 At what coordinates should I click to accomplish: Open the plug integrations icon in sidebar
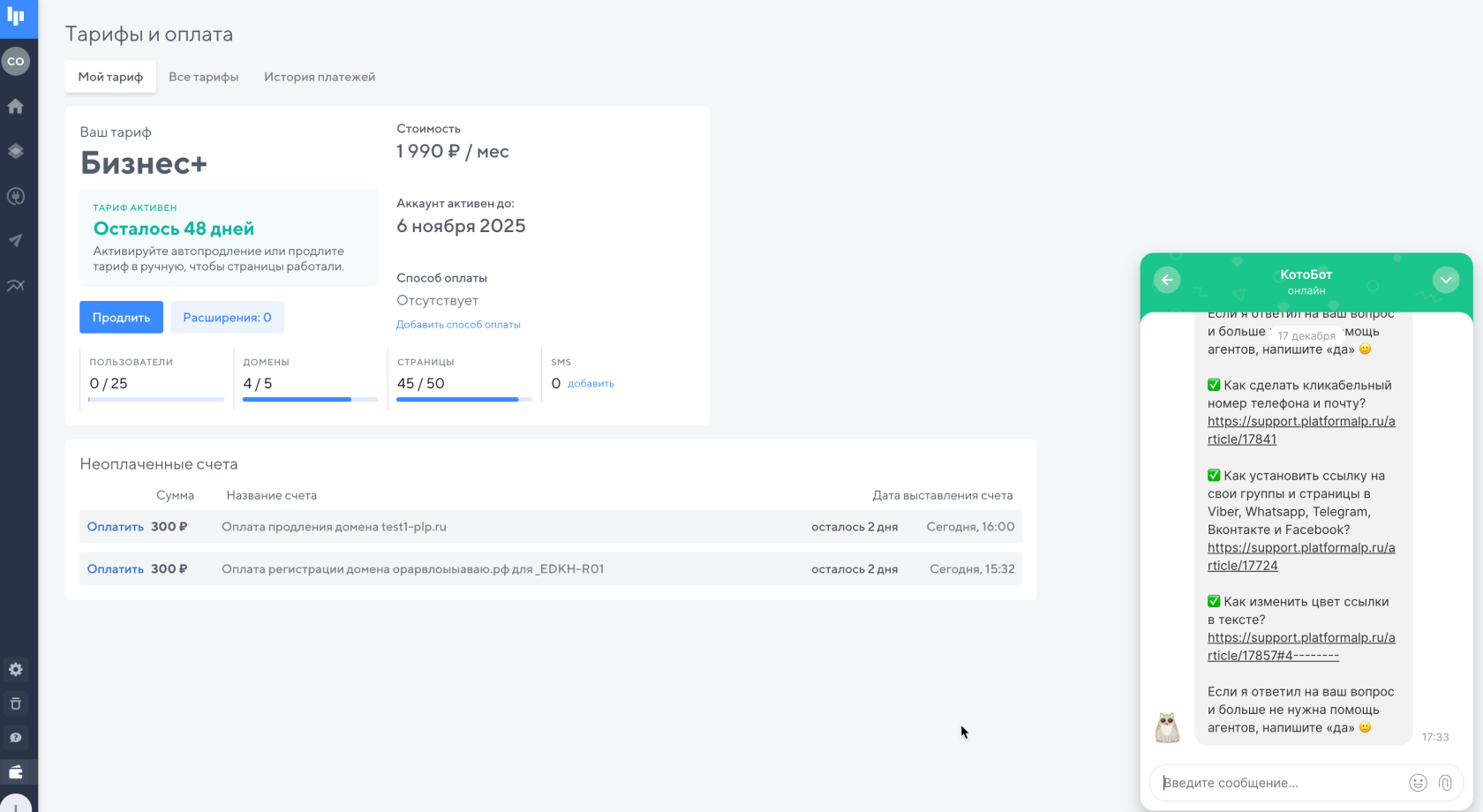(16, 196)
